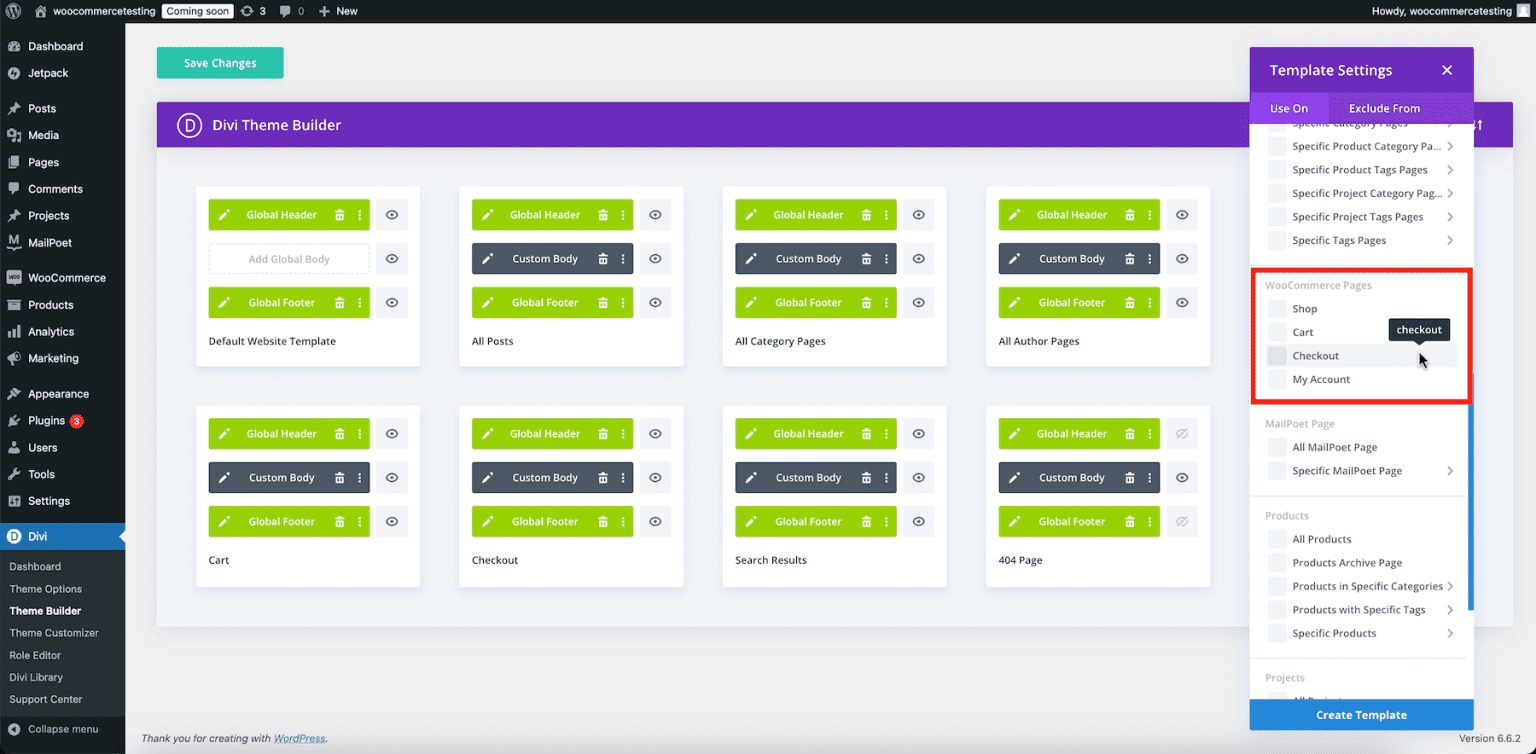Image resolution: width=1536 pixels, height=754 pixels.
Task: Check the Shop option checkbox
Action: pyautogui.click(x=1277, y=309)
